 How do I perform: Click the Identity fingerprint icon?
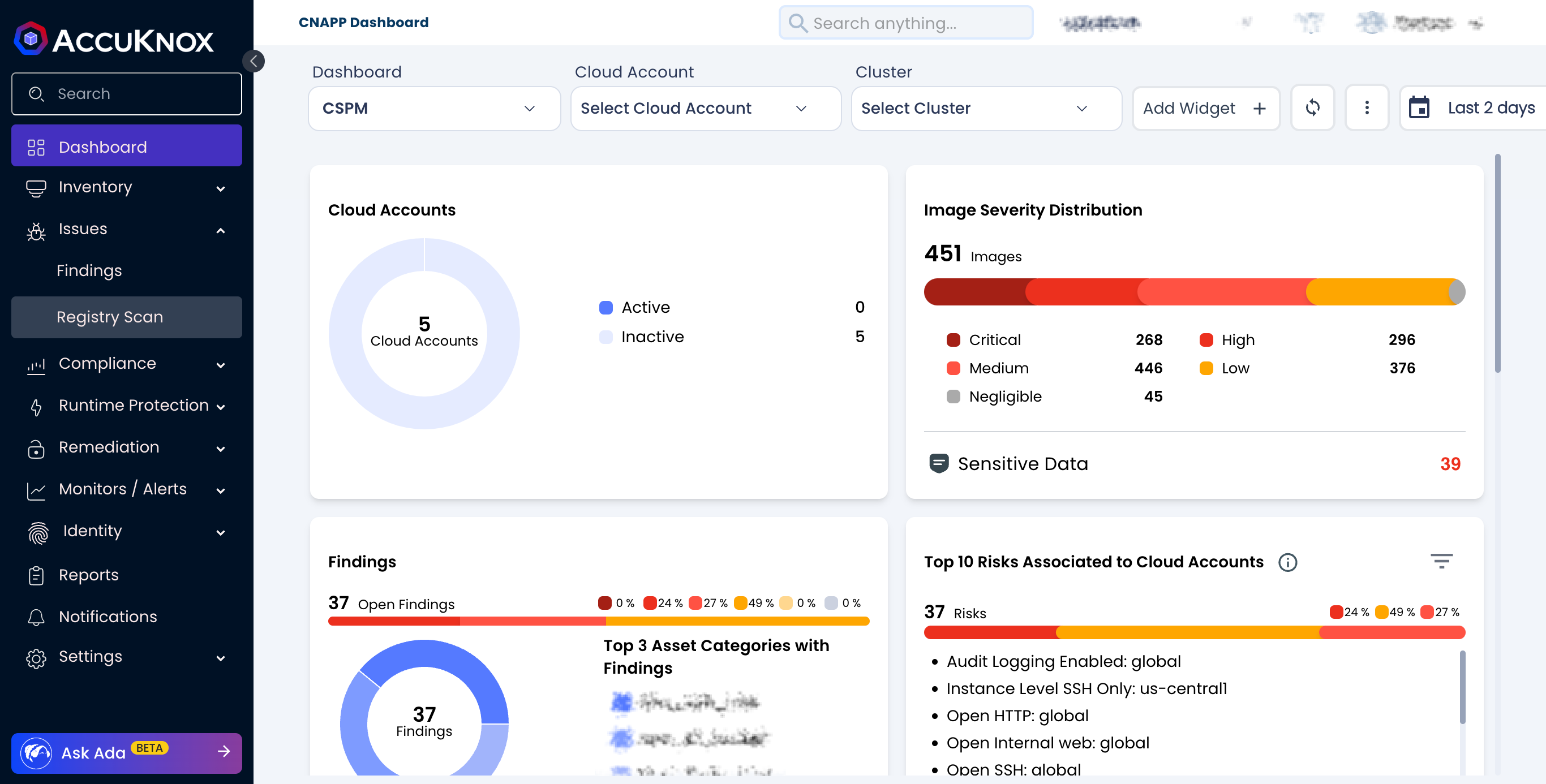pyautogui.click(x=38, y=532)
